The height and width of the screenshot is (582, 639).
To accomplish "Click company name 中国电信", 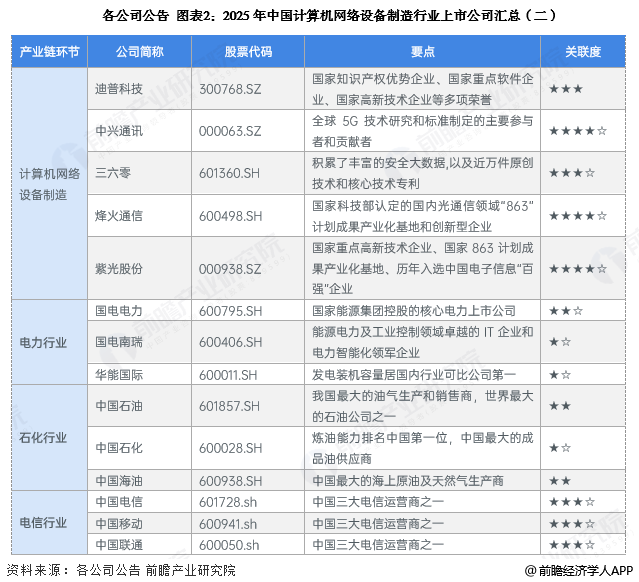I will 119,502.
